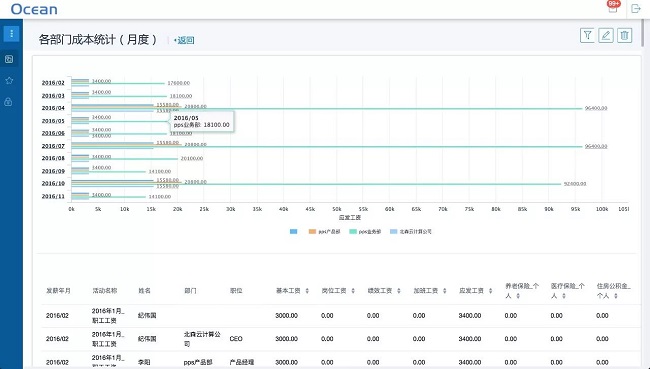
Task: Click the 姓名 column header
Action: tap(144, 291)
